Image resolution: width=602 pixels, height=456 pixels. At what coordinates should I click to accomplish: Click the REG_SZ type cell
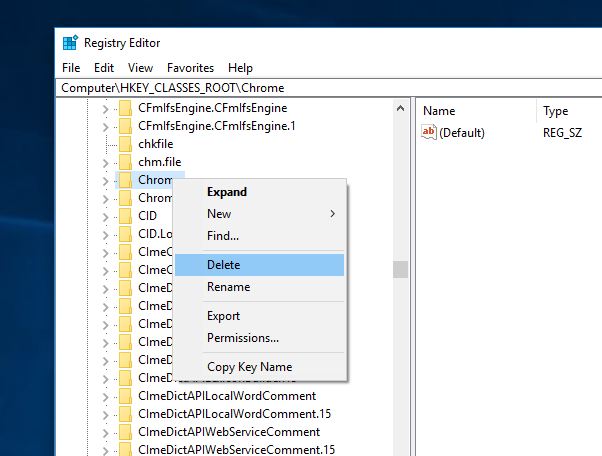(x=562, y=133)
